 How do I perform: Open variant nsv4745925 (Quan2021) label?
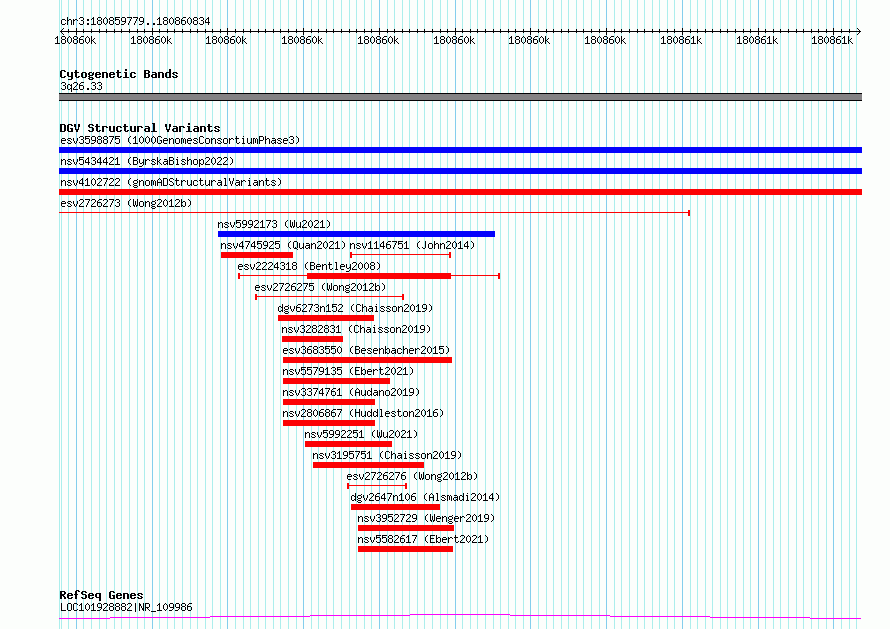pyautogui.click(x=283, y=245)
